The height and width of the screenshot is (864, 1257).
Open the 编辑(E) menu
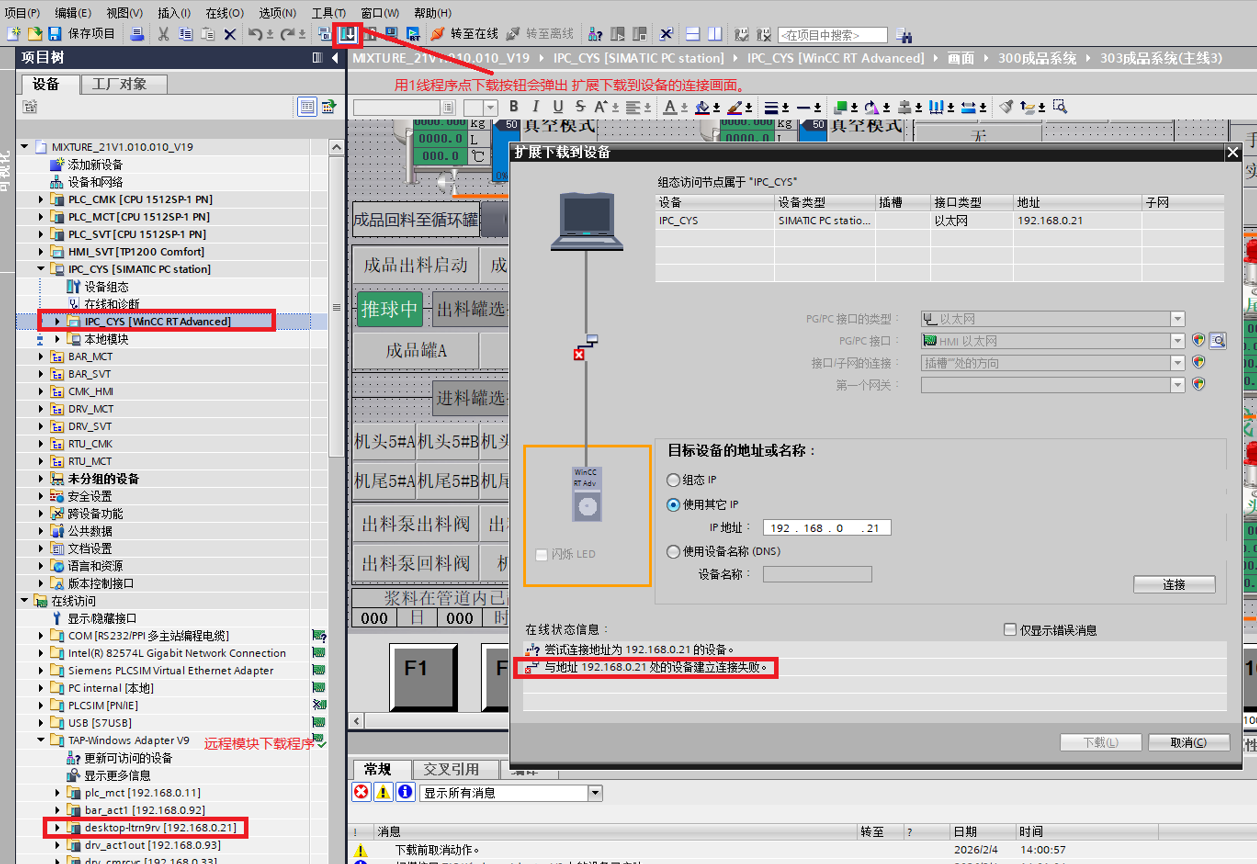pyautogui.click(x=72, y=13)
